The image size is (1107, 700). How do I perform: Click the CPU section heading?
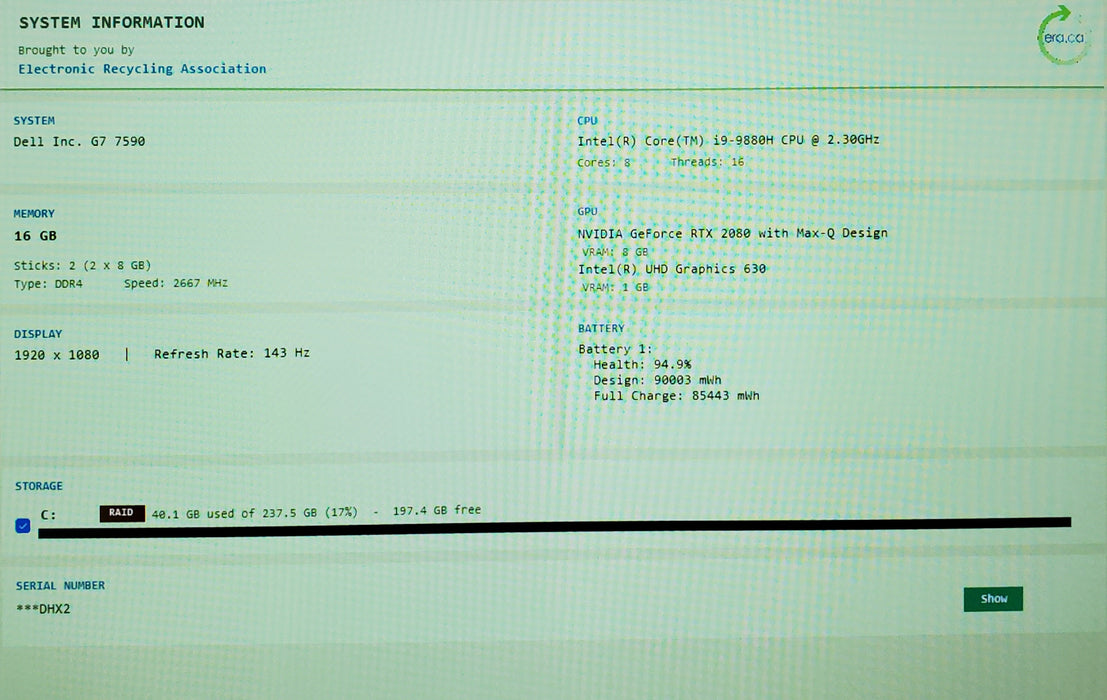pos(587,121)
